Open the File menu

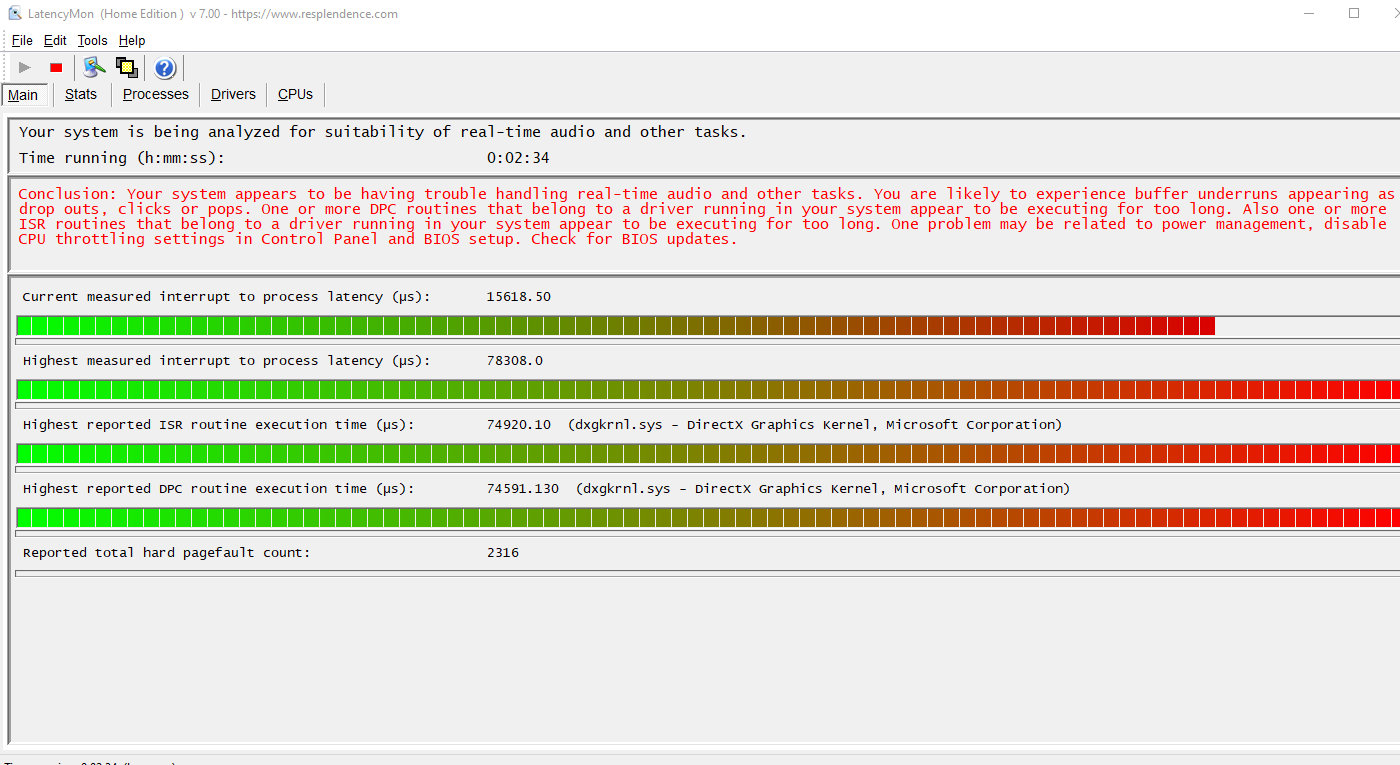pyautogui.click(x=22, y=41)
